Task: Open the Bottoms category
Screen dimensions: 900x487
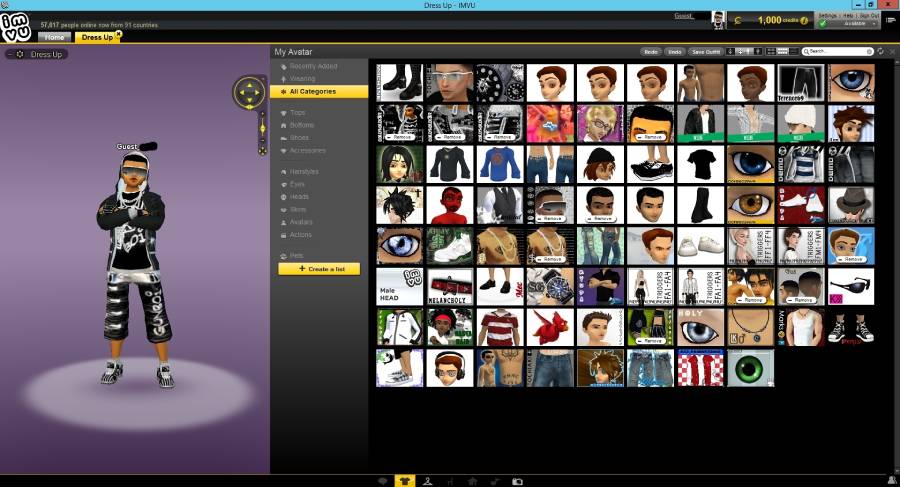Action: tap(301, 125)
